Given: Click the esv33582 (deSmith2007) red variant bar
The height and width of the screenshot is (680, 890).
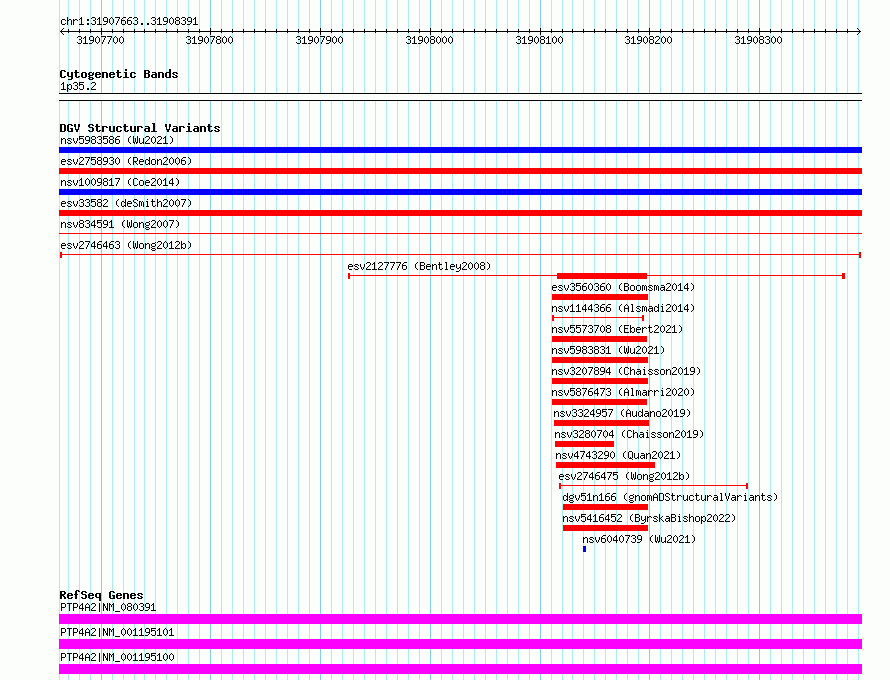Looking at the screenshot, I should [460, 213].
